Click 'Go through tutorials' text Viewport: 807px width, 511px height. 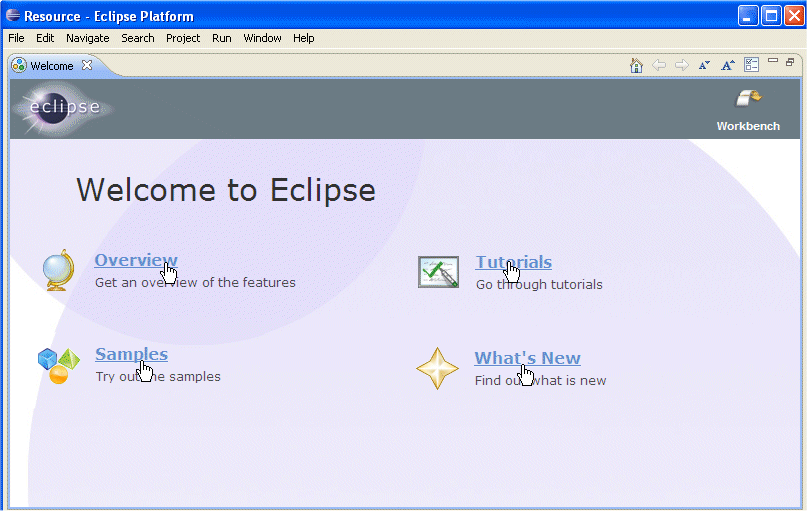[x=539, y=285]
